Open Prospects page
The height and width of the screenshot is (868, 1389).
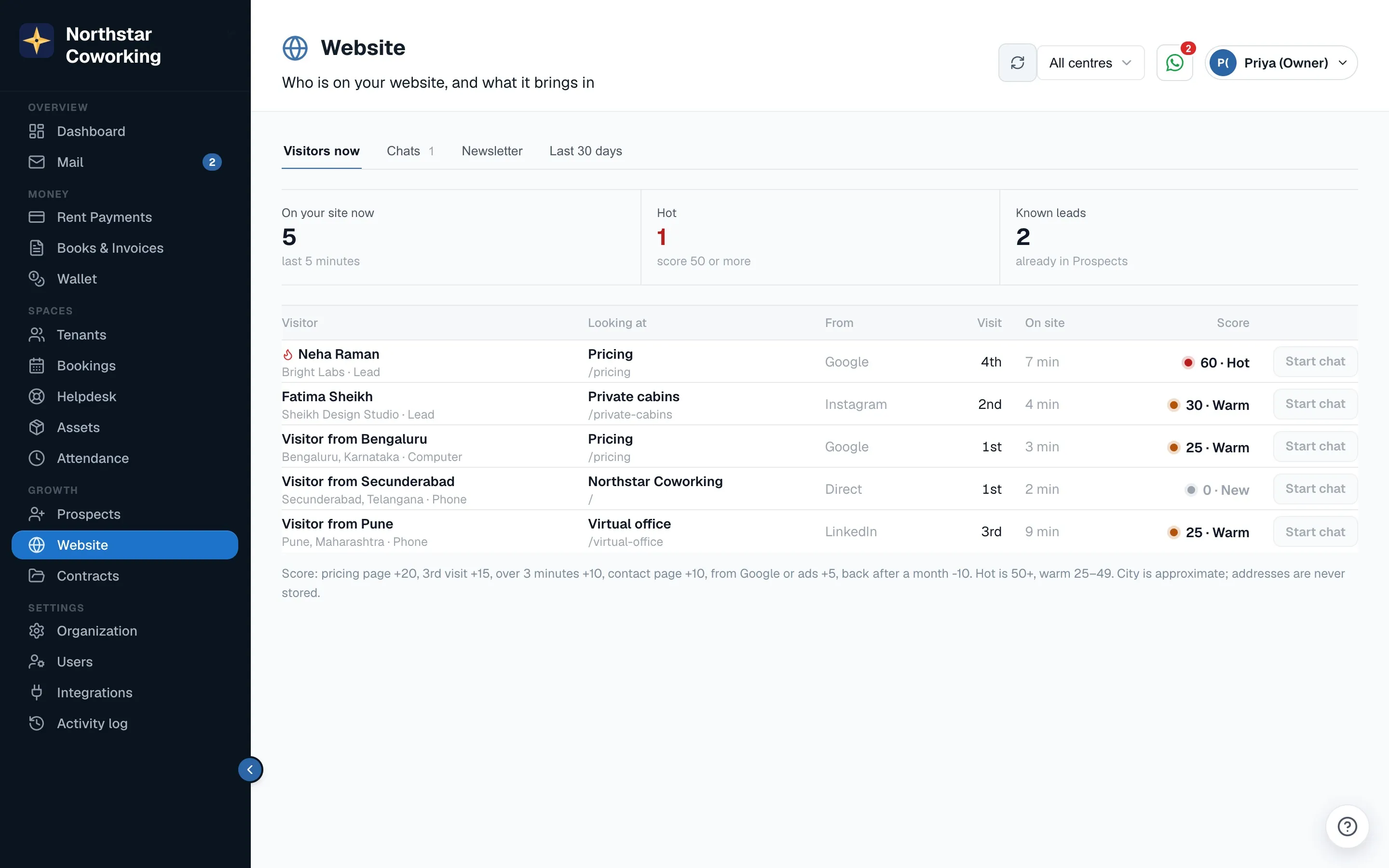(124, 514)
